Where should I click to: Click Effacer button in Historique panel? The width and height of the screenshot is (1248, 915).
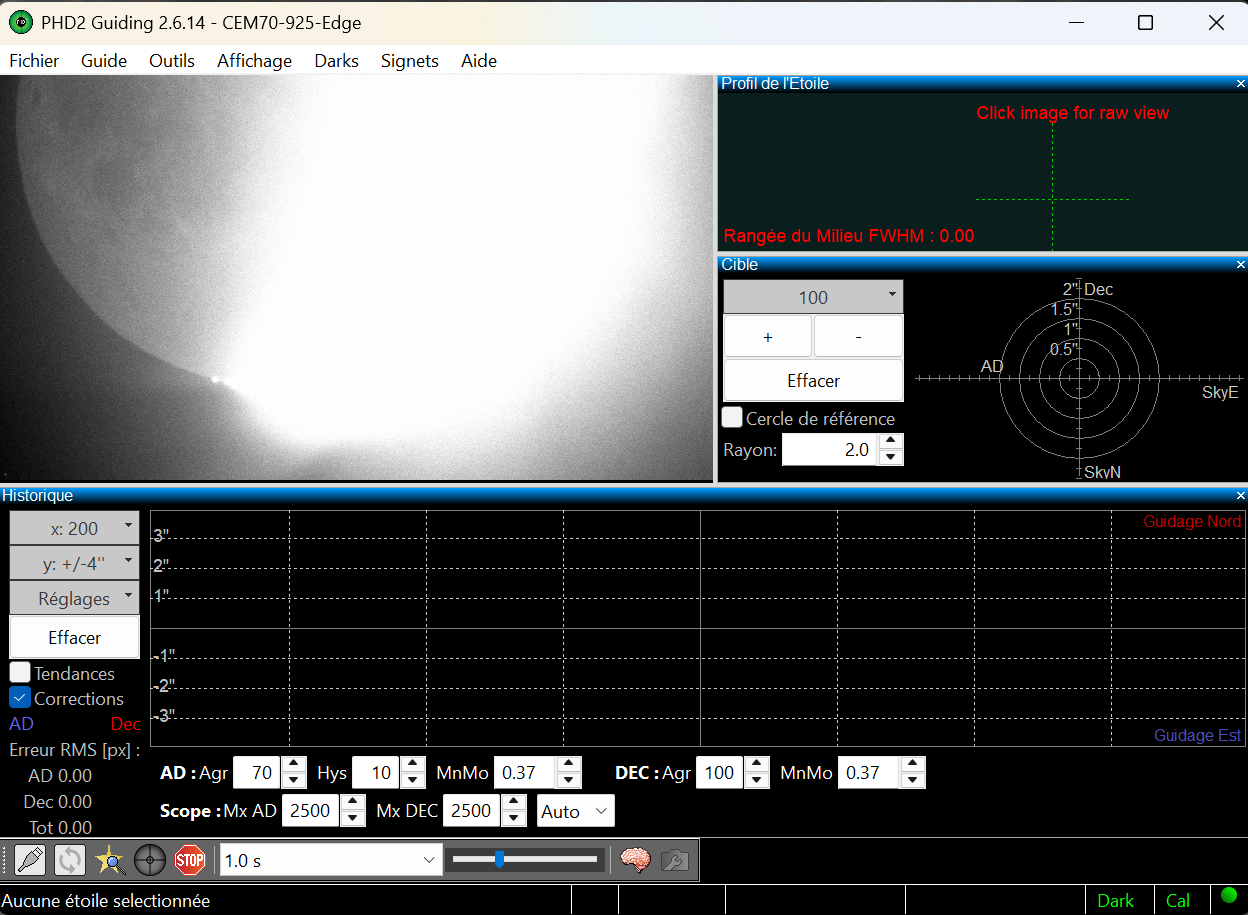coord(74,637)
